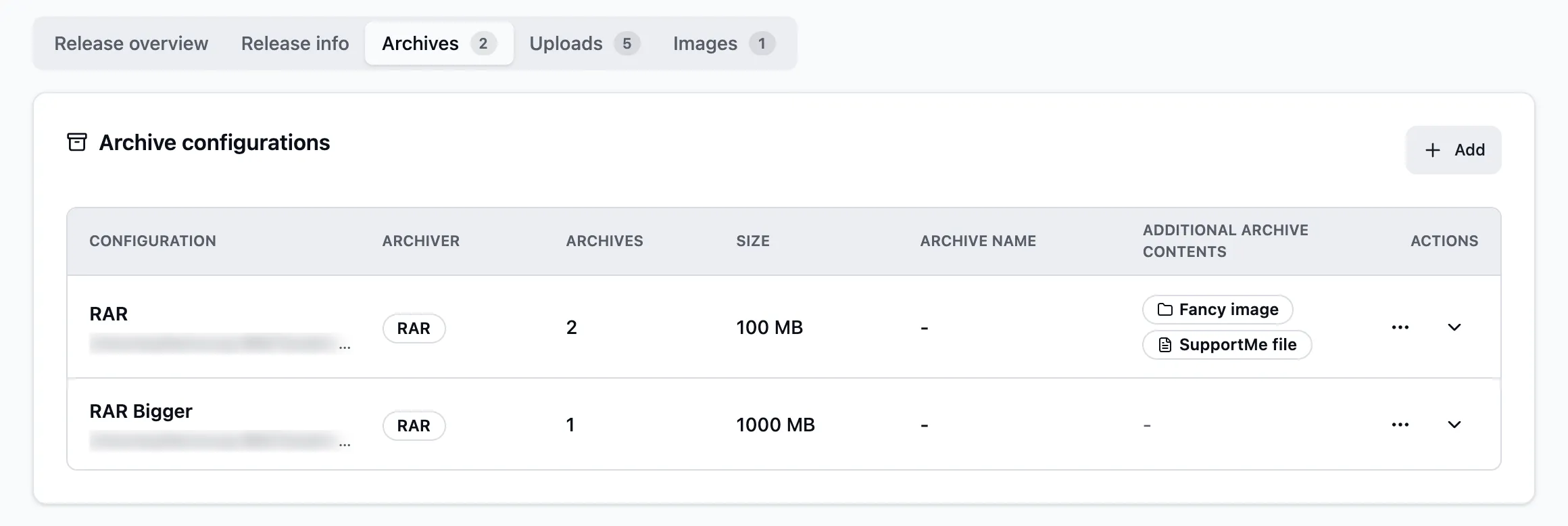This screenshot has width=1568, height=526.
Task: Click the Add archive configuration button
Action: click(1454, 150)
